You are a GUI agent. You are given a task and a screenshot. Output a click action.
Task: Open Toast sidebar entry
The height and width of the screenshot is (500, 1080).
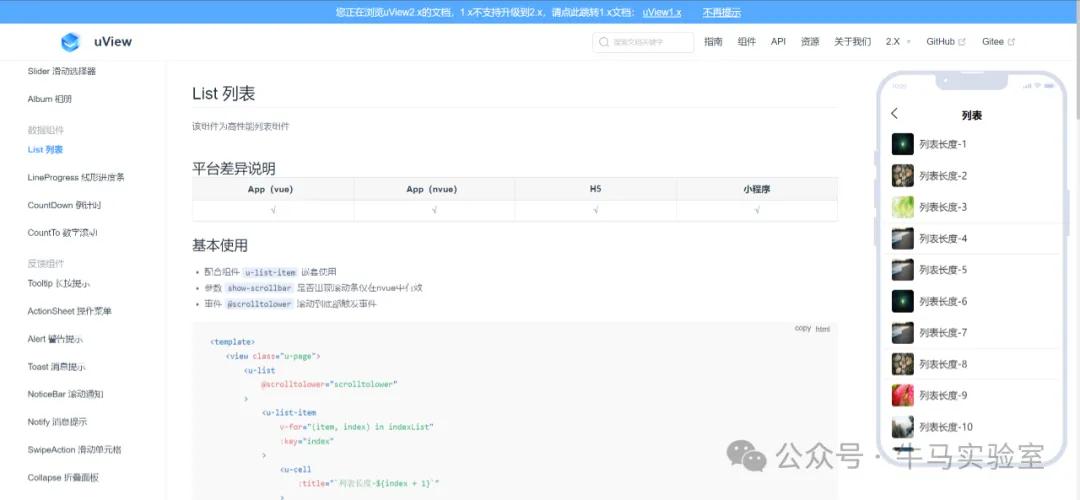coord(56,367)
